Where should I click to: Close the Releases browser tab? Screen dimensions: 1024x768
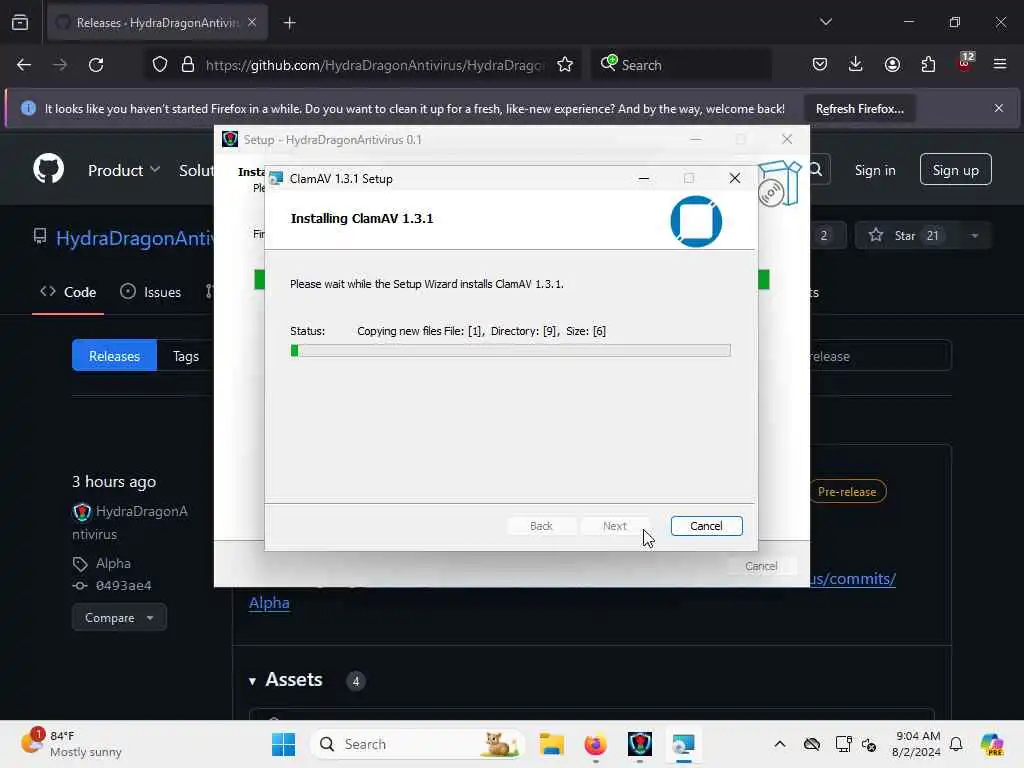coord(252,22)
